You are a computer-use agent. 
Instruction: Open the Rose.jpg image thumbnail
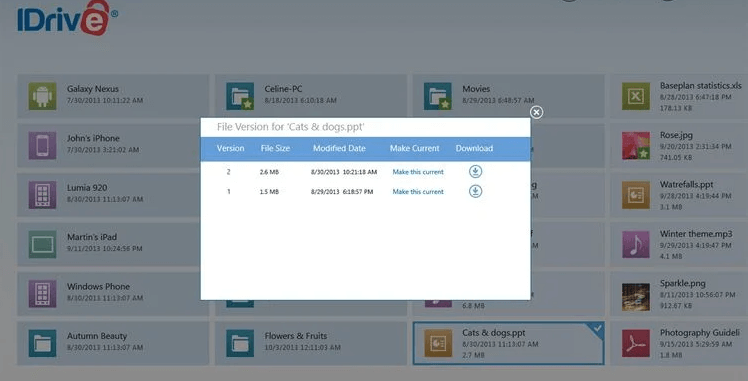(636, 145)
